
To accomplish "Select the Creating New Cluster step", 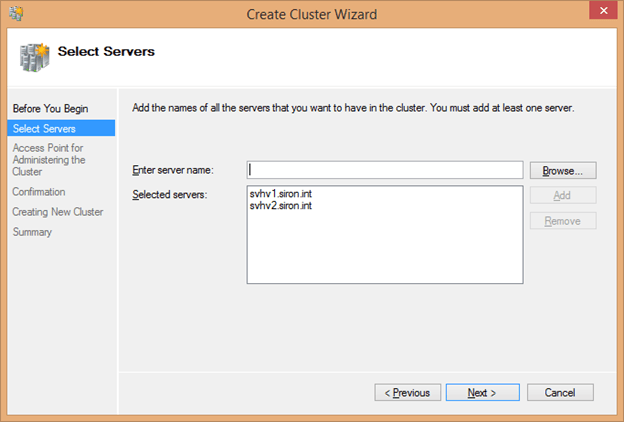I will [57, 212].
